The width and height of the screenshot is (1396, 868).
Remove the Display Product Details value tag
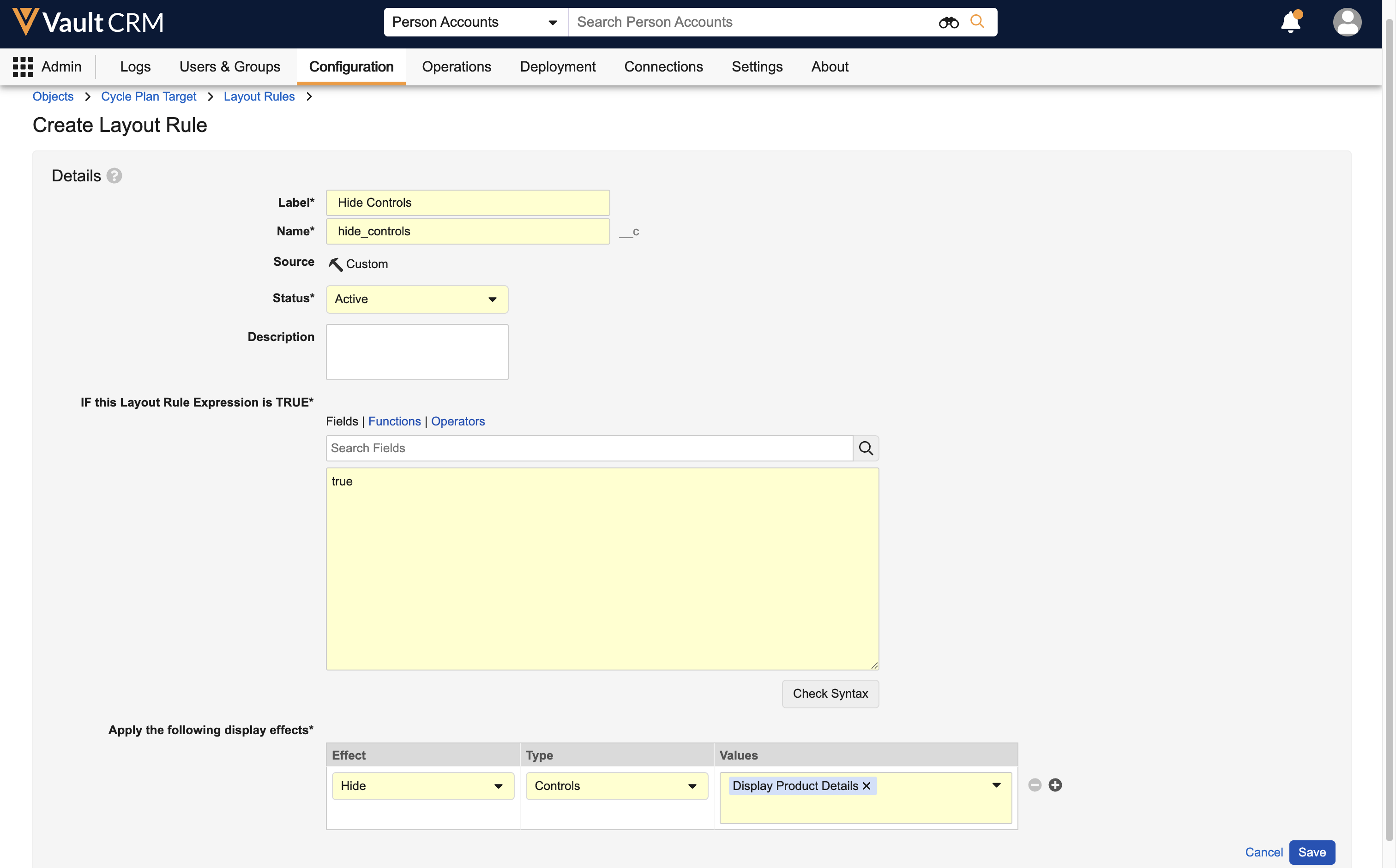tap(866, 786)
